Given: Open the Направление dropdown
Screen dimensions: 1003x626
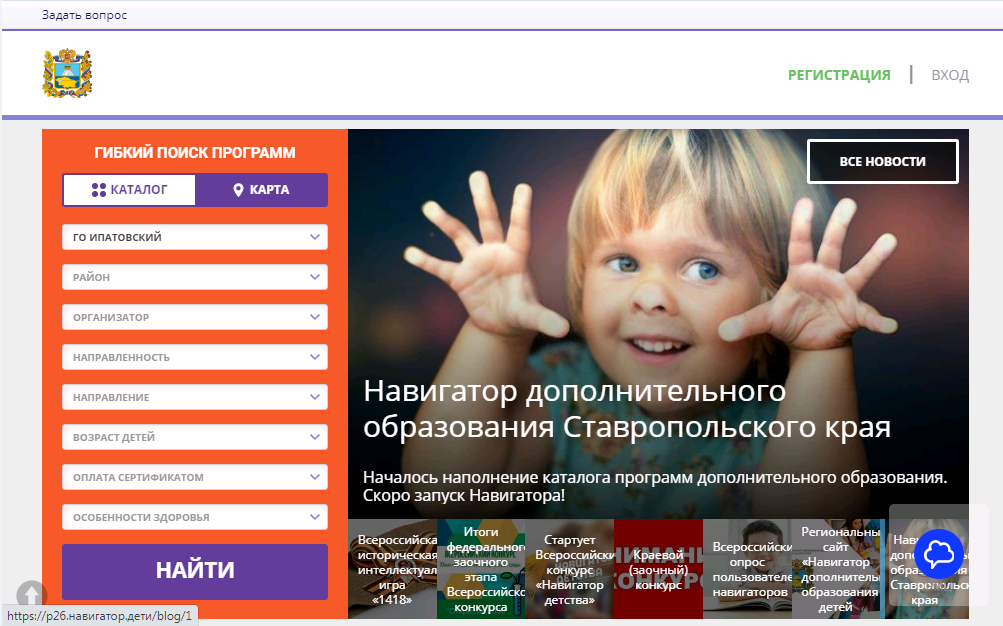Looking at the screenshot, I should tap(195, 397).
